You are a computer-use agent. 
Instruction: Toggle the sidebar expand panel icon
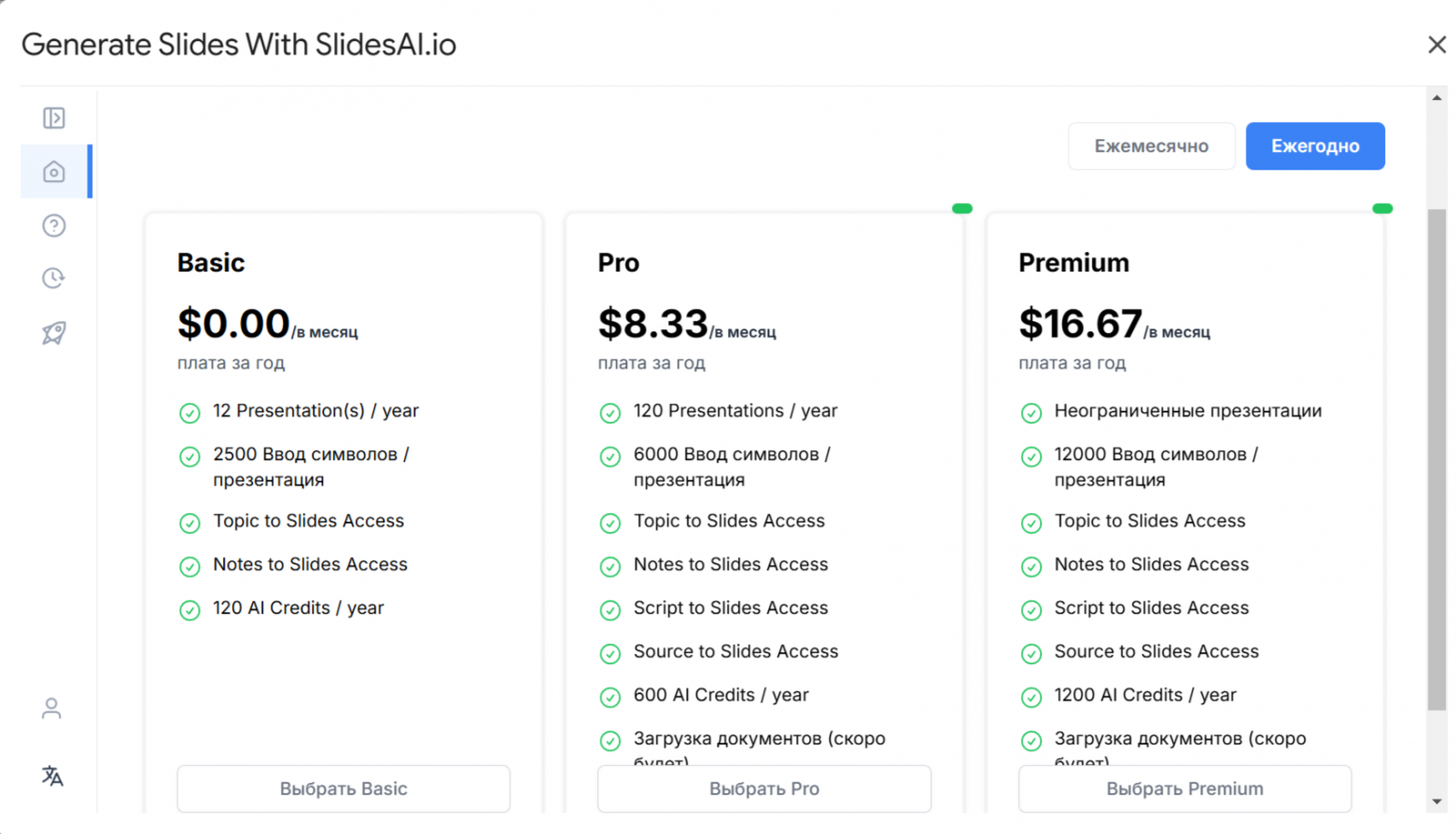tap(53, 118)
